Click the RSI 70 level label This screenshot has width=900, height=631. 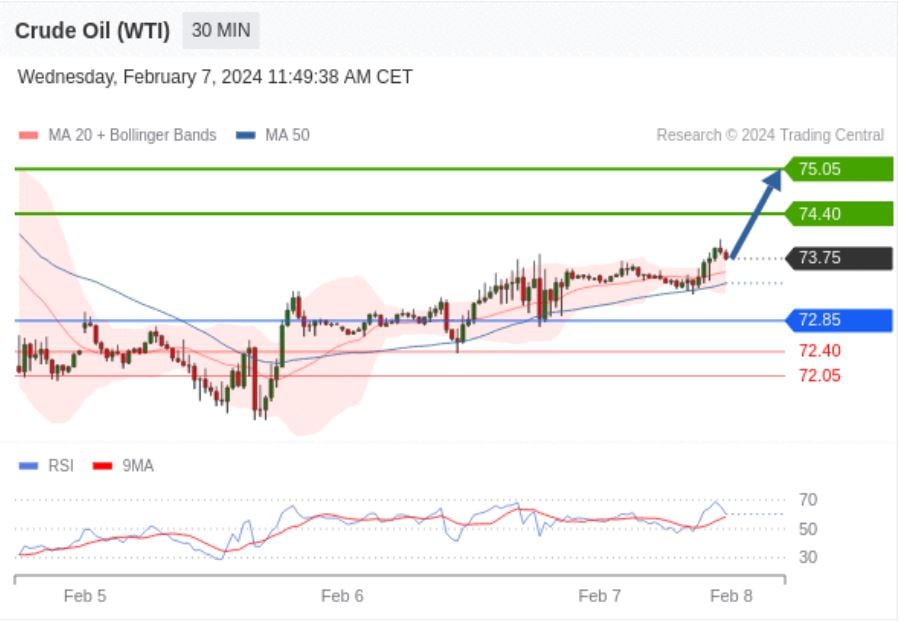pyautogui.click(x=808, y=500)
